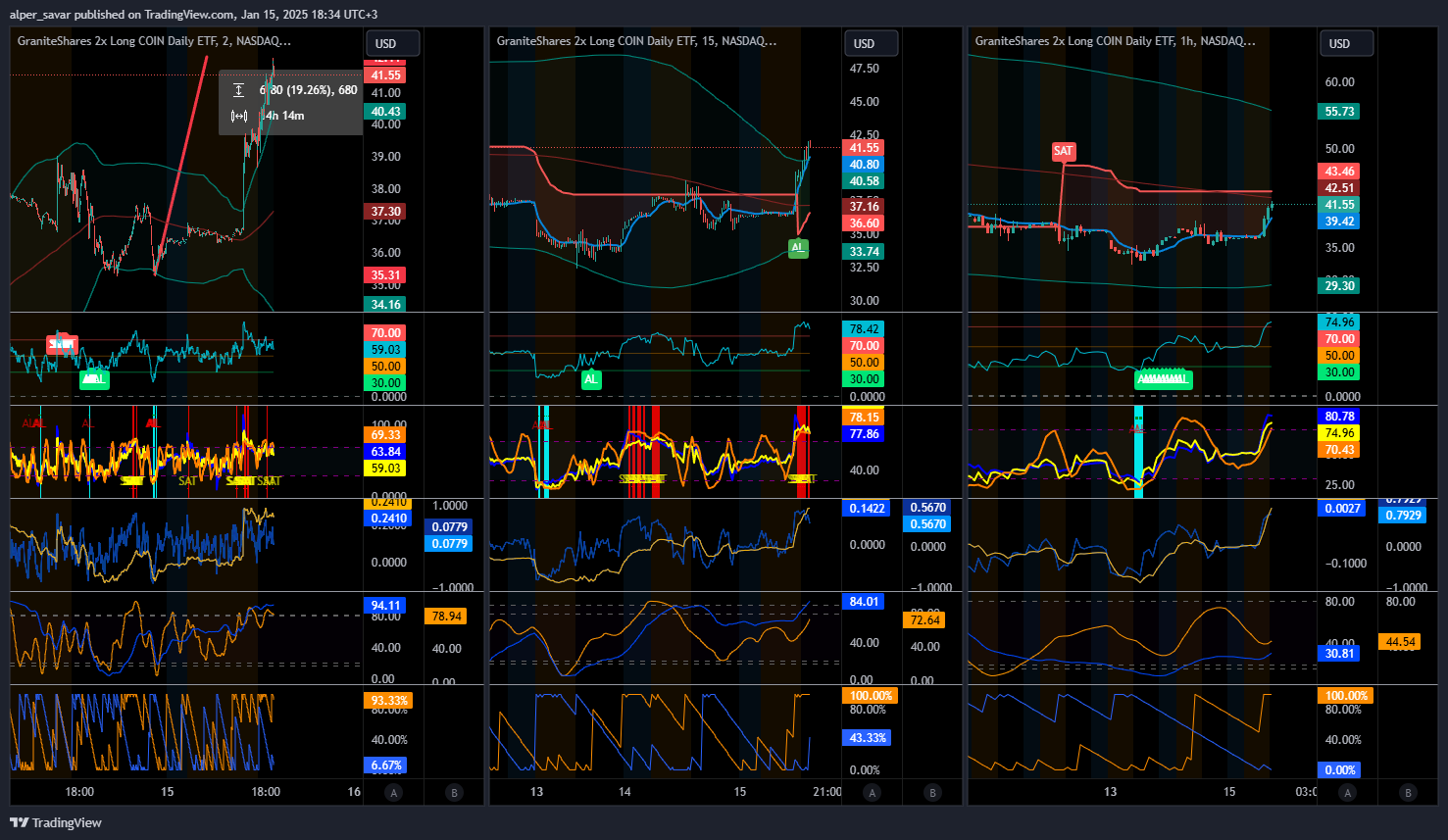Viewport: 1448px width, 840px height.
Task: Click the 84.01 blue value label on the 15-minute chart
Action: 864,602
